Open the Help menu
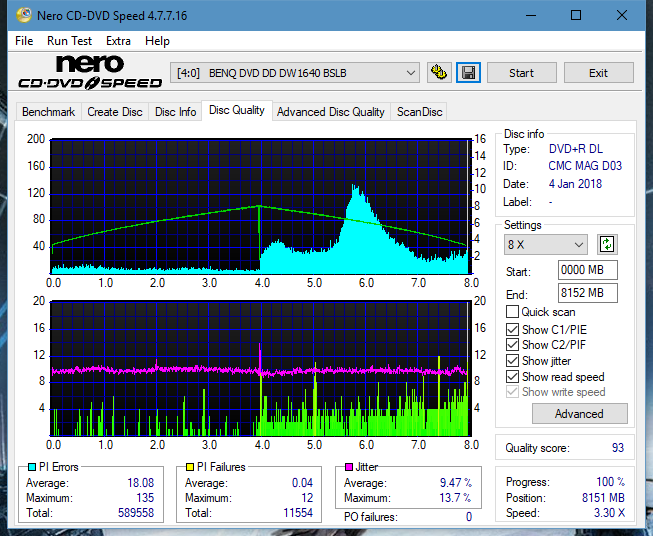The height and width of the screenshot is (536, 653). [157, 41]
